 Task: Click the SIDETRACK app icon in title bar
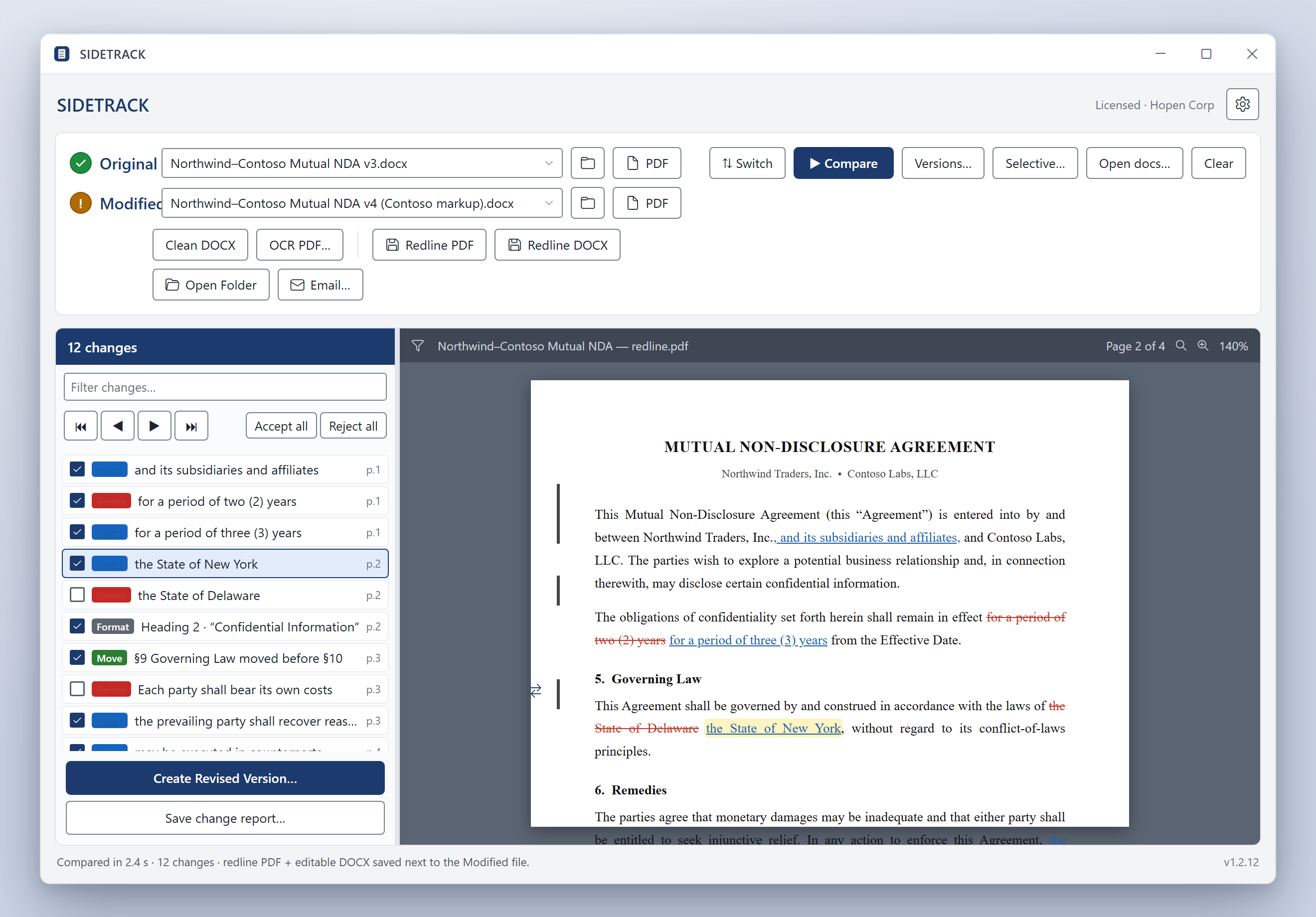point(62,54)
